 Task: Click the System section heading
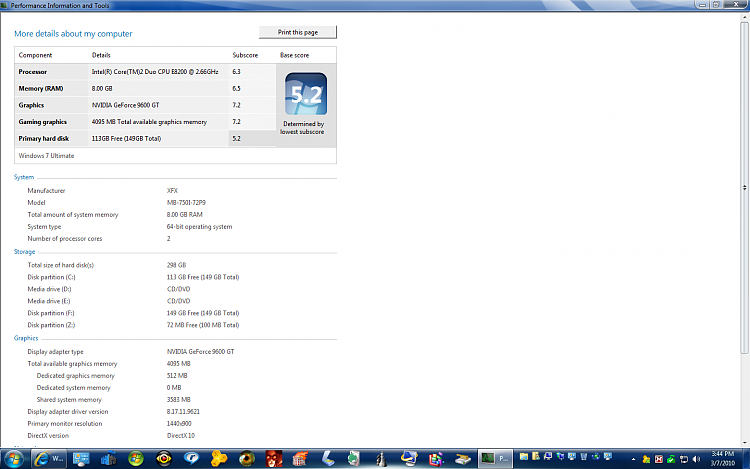click(24, 177)
